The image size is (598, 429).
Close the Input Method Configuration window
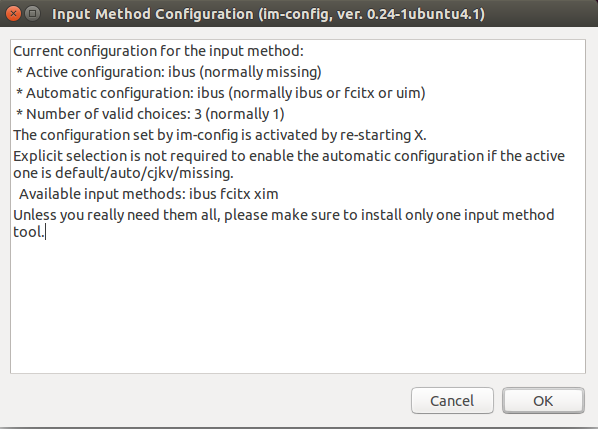[13, 14]
